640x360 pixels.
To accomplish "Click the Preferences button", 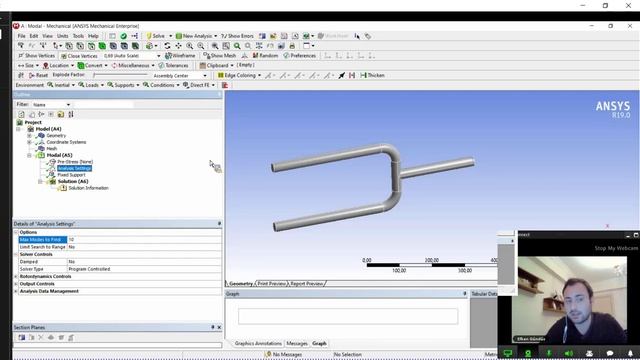I will pyautogui.click(x=300, y=56).
